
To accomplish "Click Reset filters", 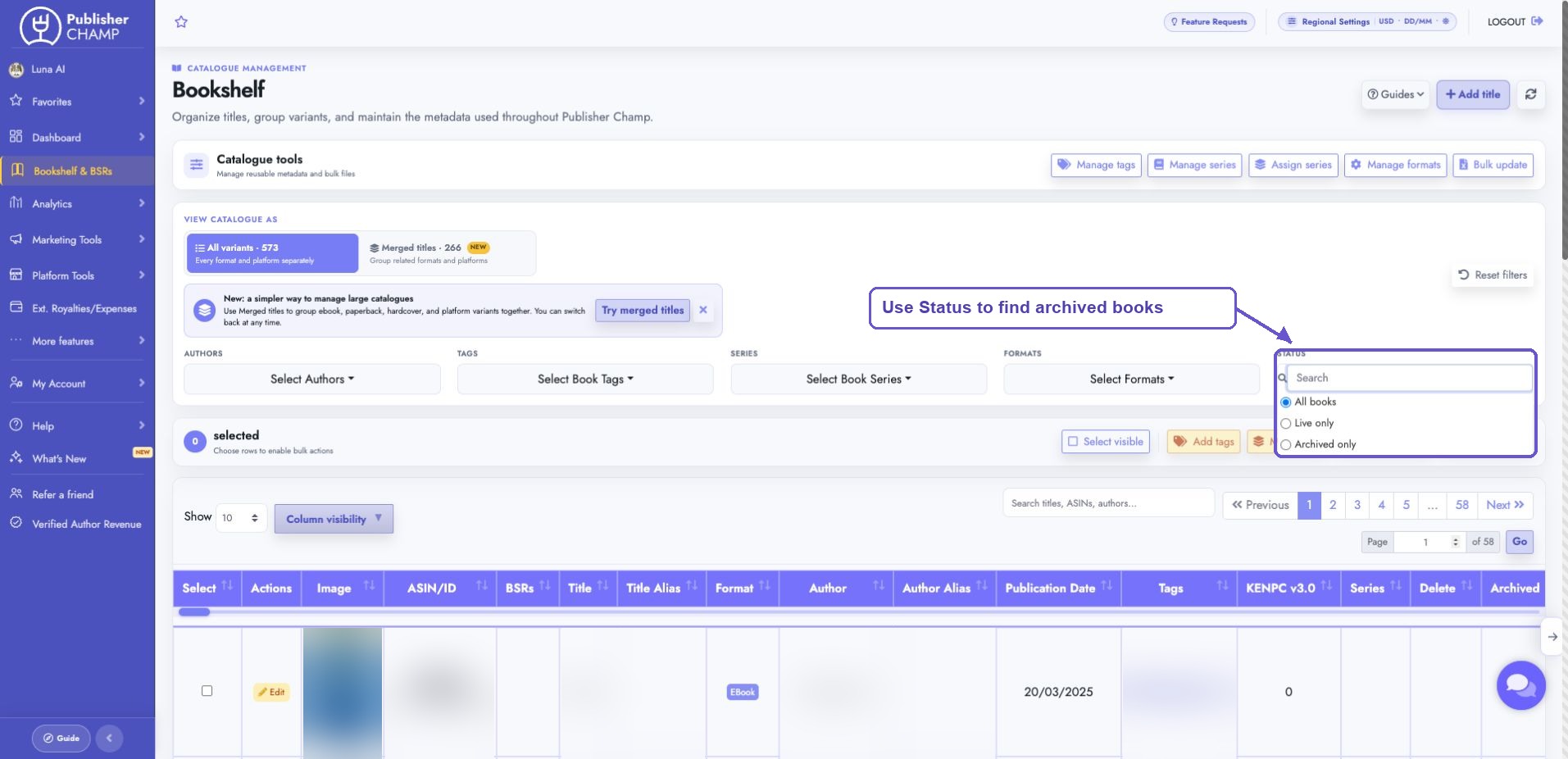I will click(x=1493, y=275).
